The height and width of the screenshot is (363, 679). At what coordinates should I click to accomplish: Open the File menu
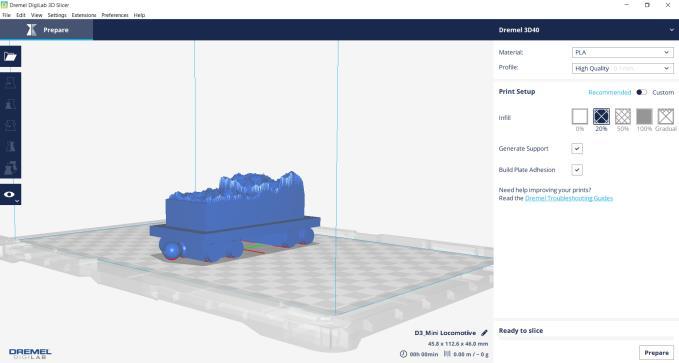click(x=6, y=15)
